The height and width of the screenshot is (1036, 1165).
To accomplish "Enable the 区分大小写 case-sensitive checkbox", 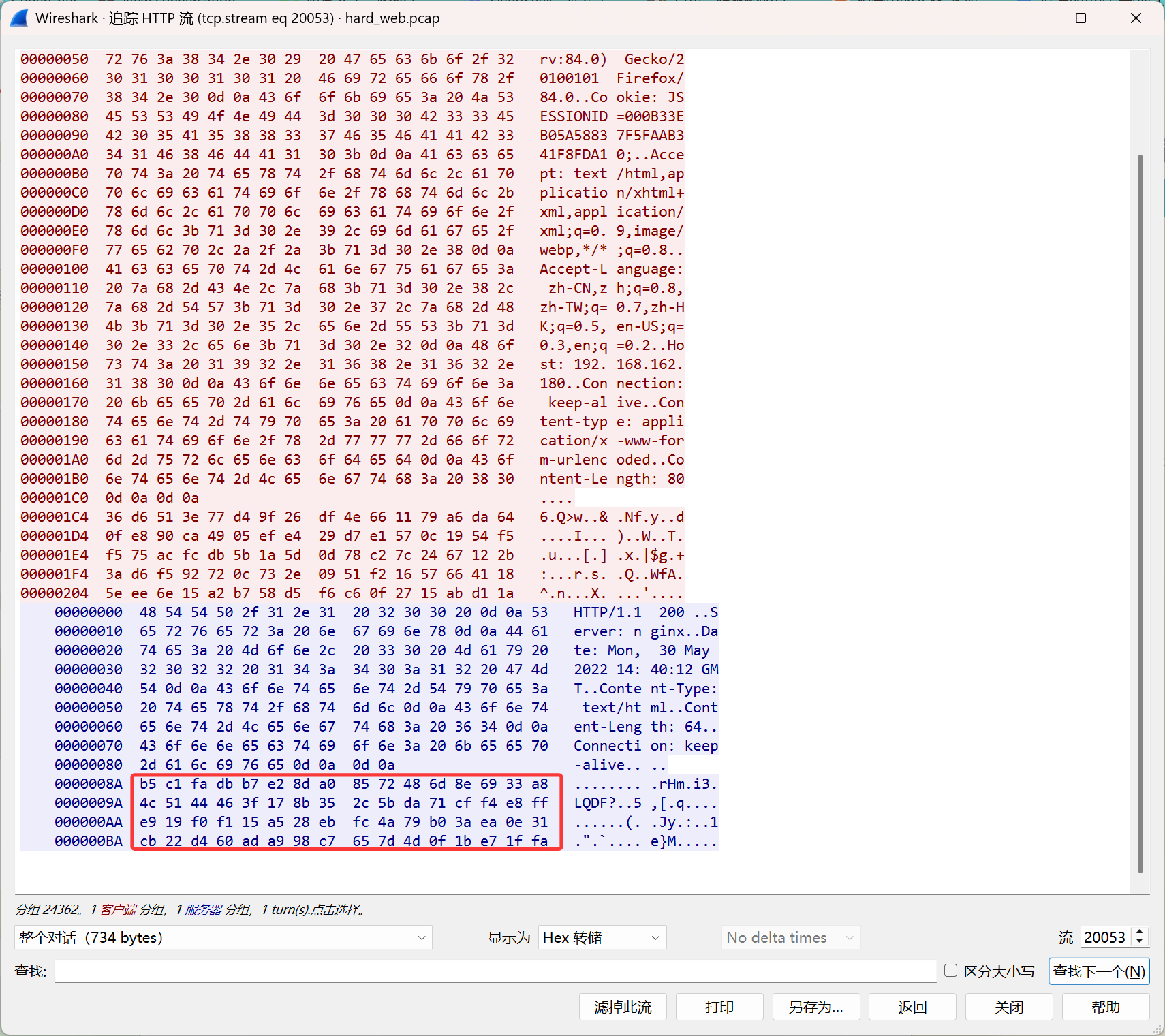I will pos(951,971).
